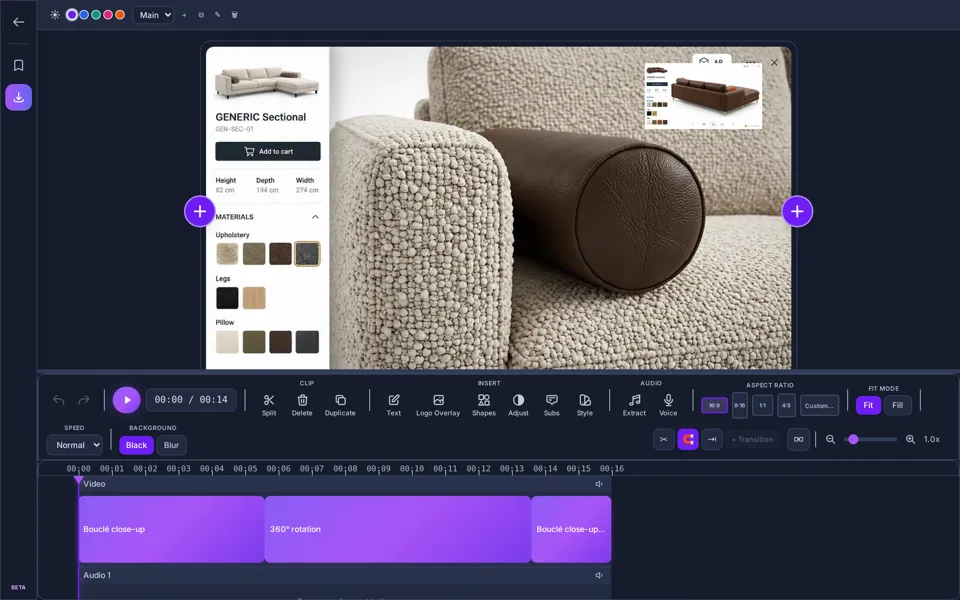Play the video preview

[127, 400]
